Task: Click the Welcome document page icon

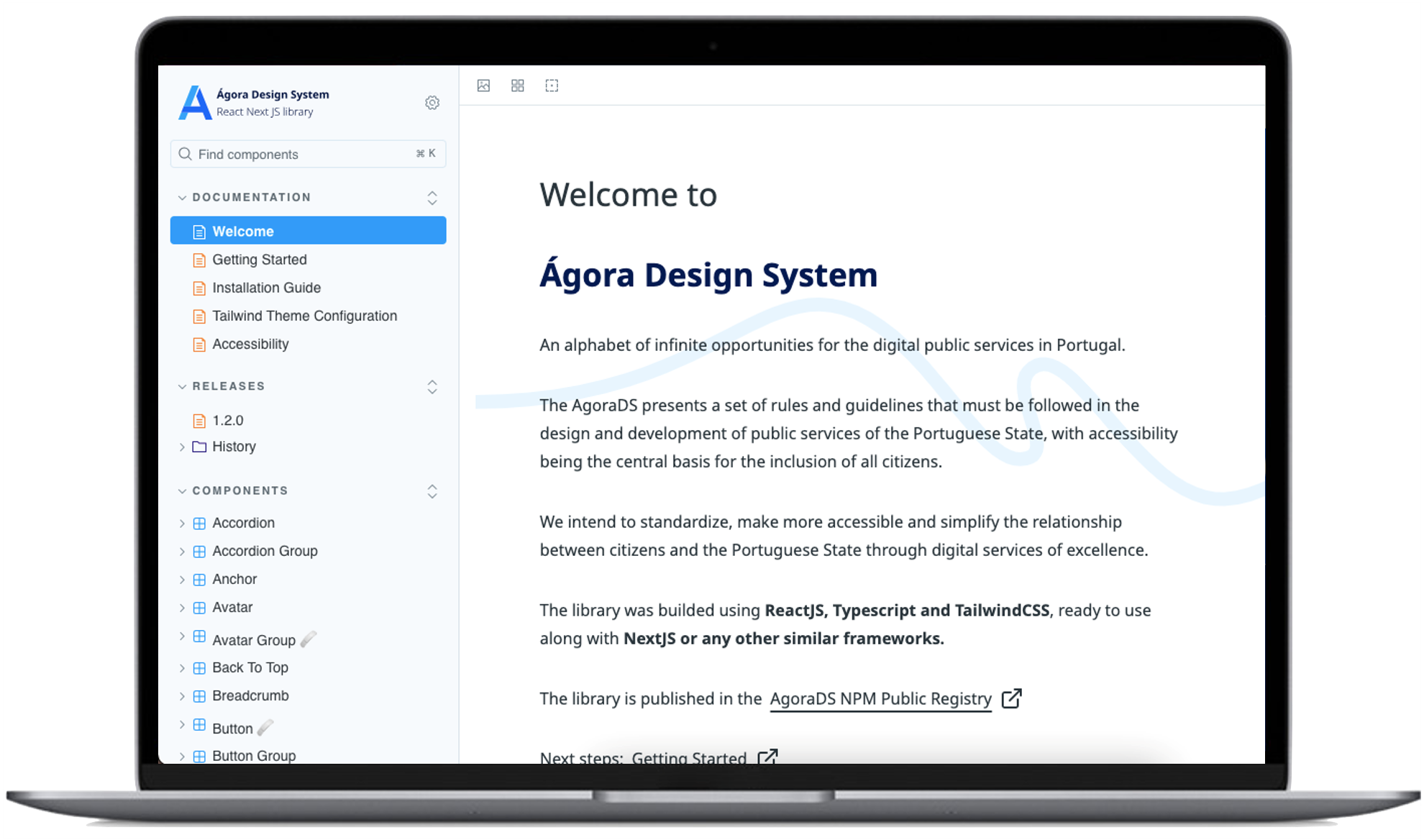Action: (x=199, y=232)
